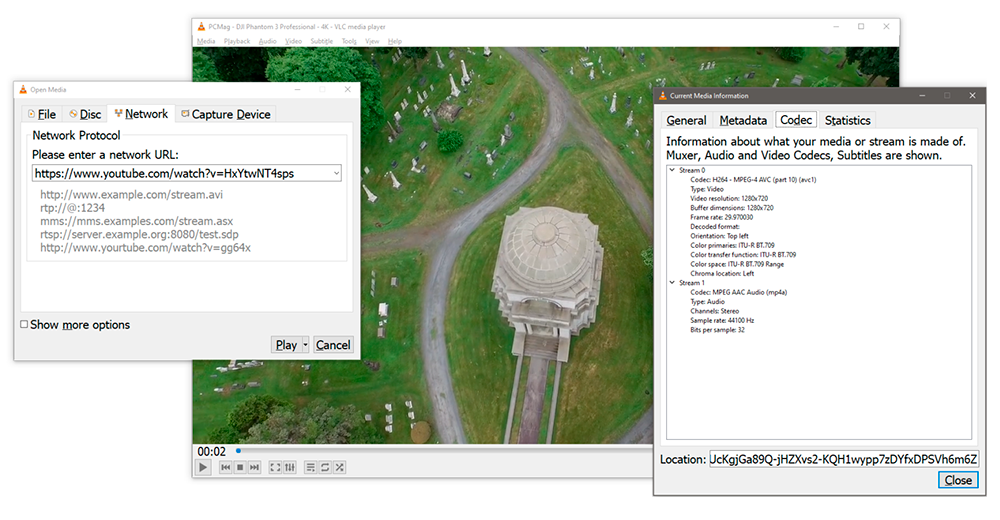Viewport: 1000px width, 520px height.
Task: Collapse Stream 0 in codec tree
Action: coord(672,170)
